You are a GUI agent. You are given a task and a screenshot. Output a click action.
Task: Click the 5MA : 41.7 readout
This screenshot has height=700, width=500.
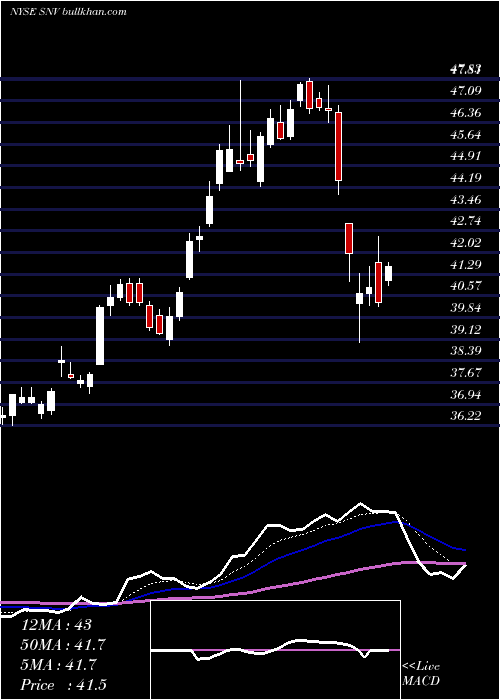58,665
